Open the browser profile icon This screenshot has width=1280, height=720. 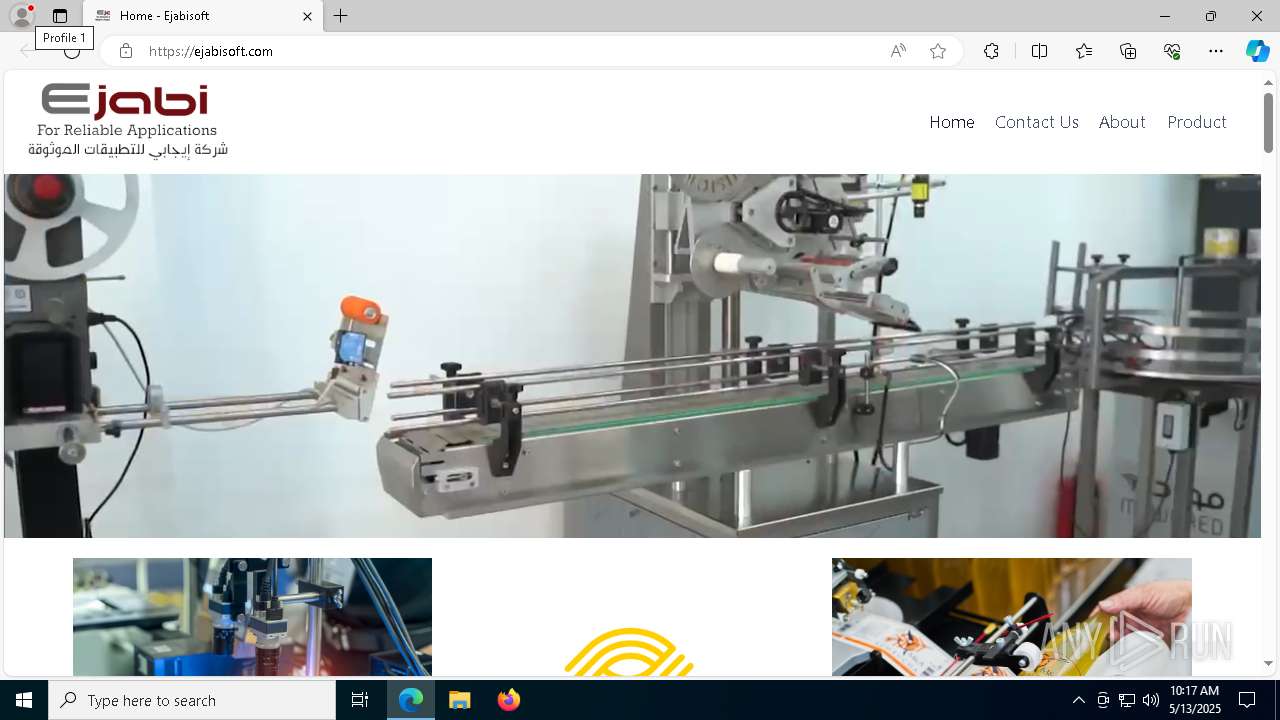coord(22,16)
